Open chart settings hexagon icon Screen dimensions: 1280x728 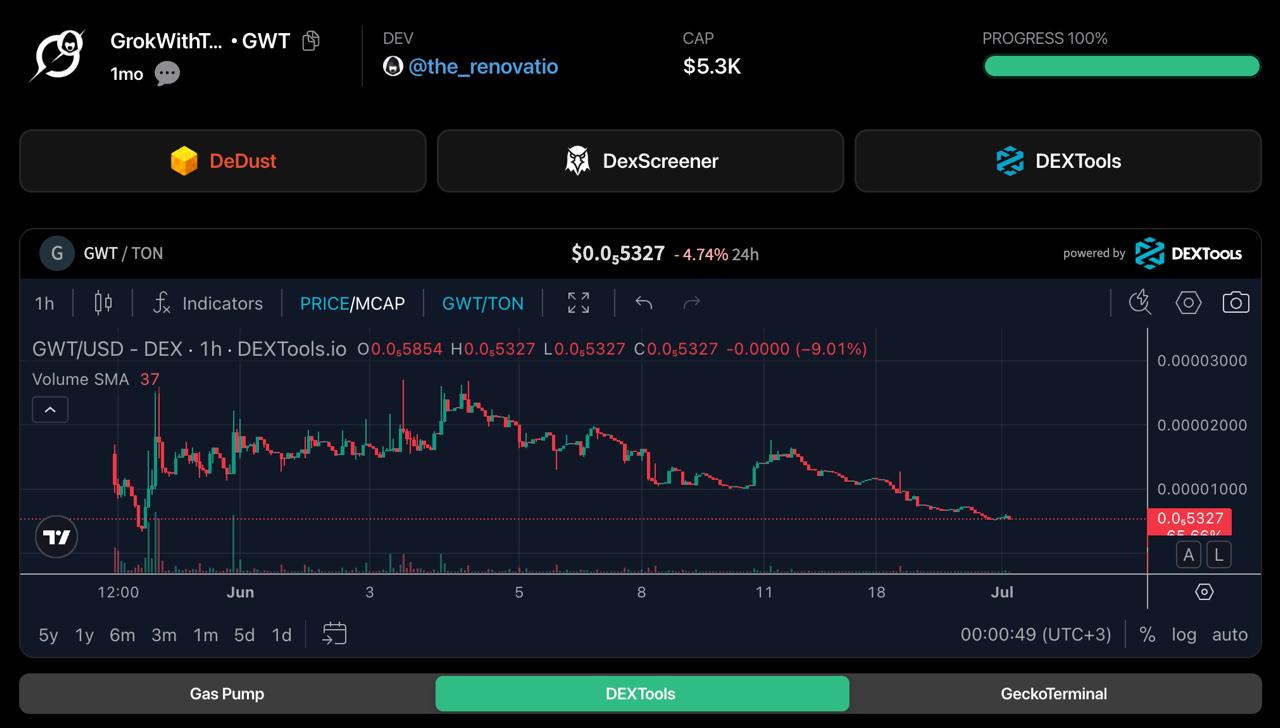pyautogui.click(x=1188, y=302)
